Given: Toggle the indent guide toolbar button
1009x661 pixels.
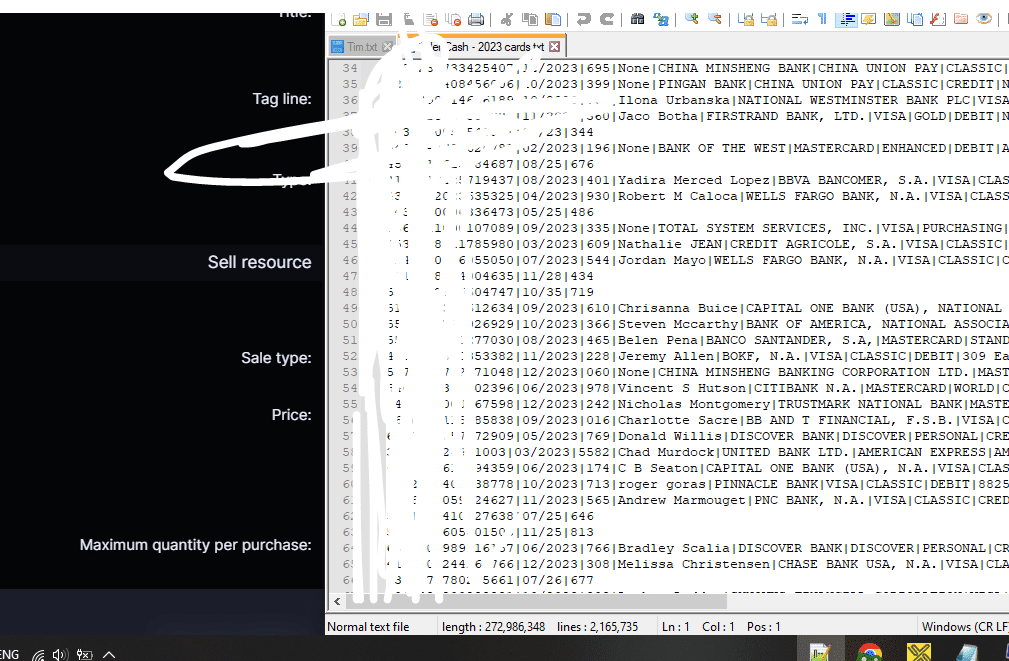Looking at the screenshot, I should coord(846,19).
